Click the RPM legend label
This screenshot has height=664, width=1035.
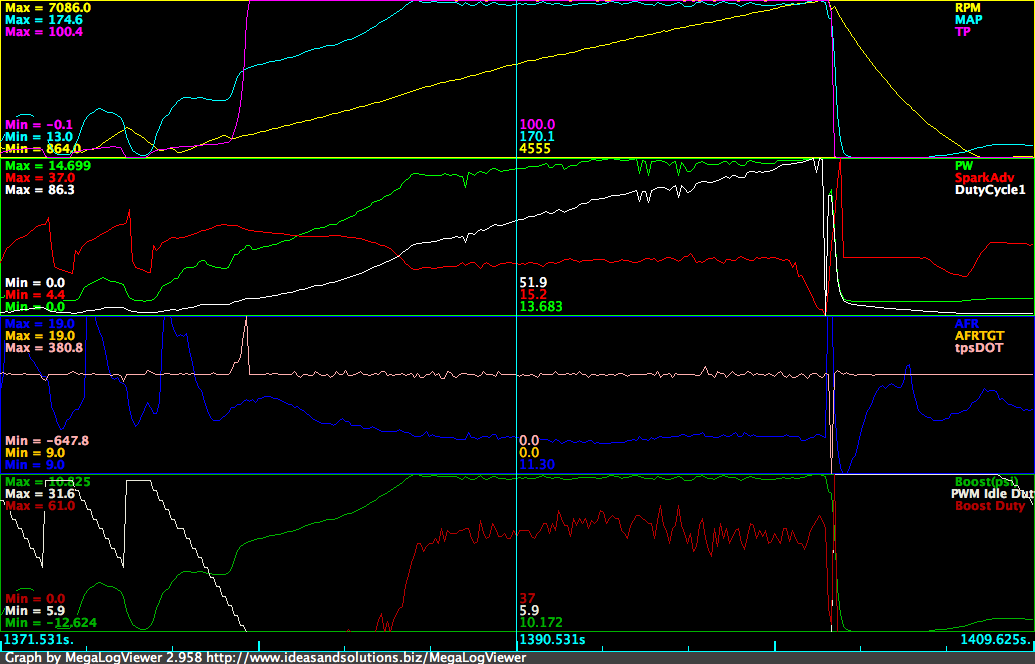tap(968, 8)
